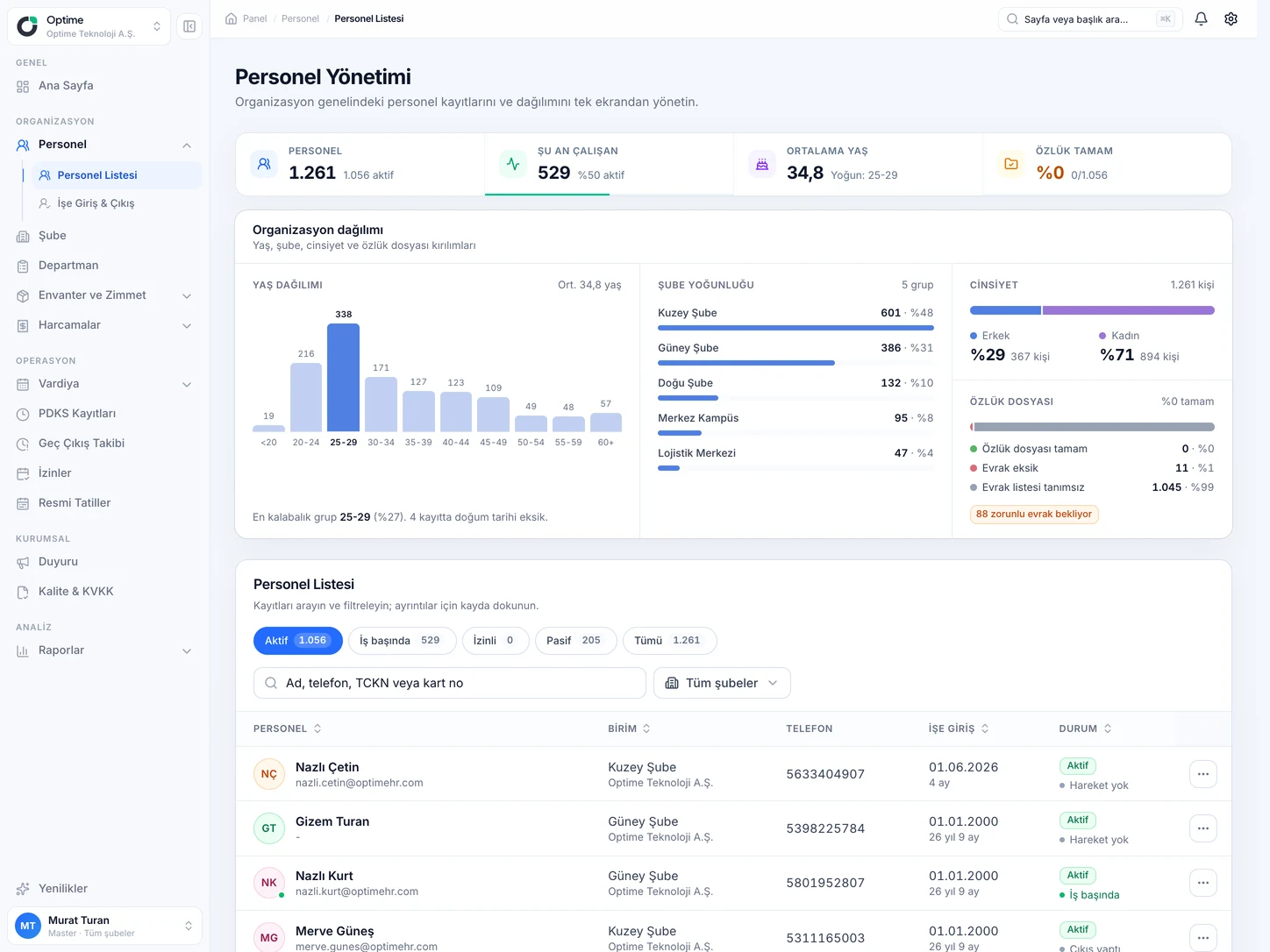Collapse the sidebar panel toggle icon

pyautogui.click(x=189, y=26)
